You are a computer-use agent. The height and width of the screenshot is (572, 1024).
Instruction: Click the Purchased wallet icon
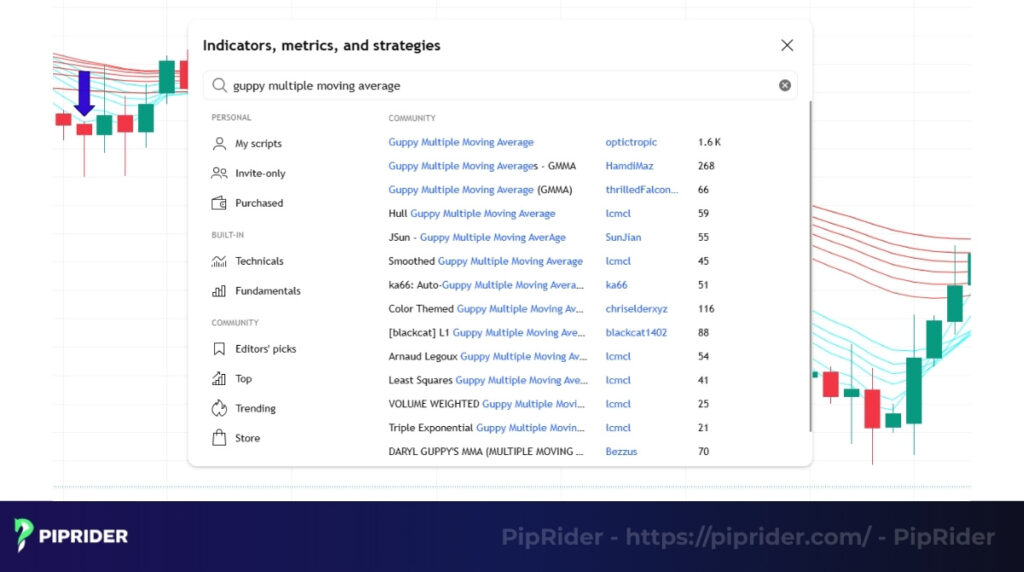pyautogui.click(x=219, y=203)
